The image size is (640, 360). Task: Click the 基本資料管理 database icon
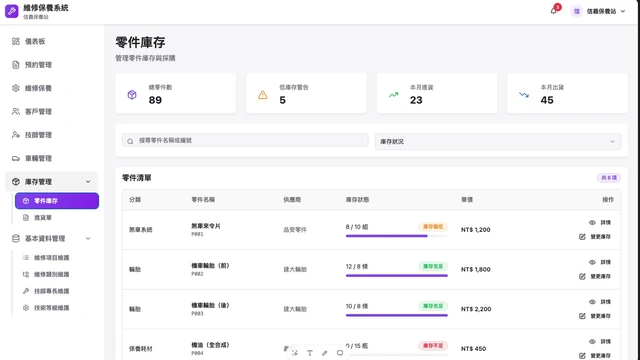click(x=16, y=238)
